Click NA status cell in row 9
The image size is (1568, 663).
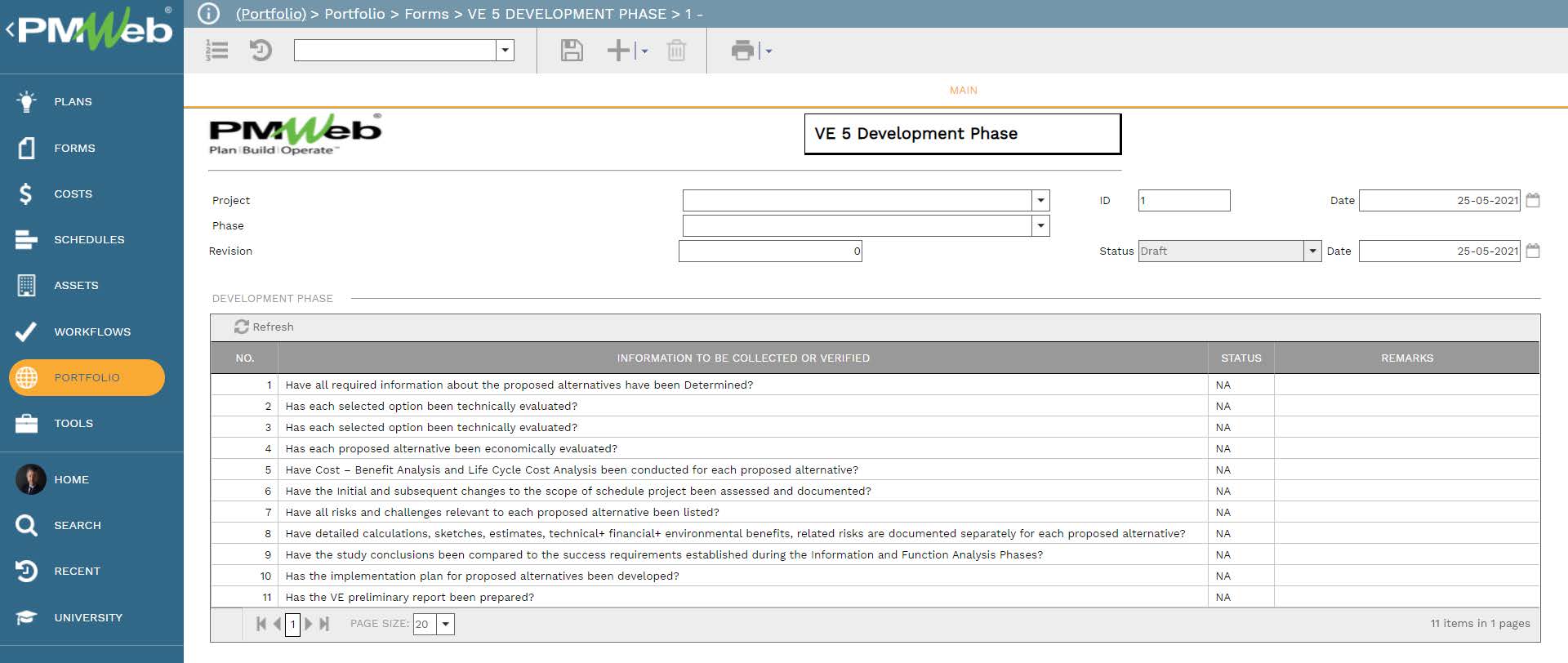(1241, 554)
